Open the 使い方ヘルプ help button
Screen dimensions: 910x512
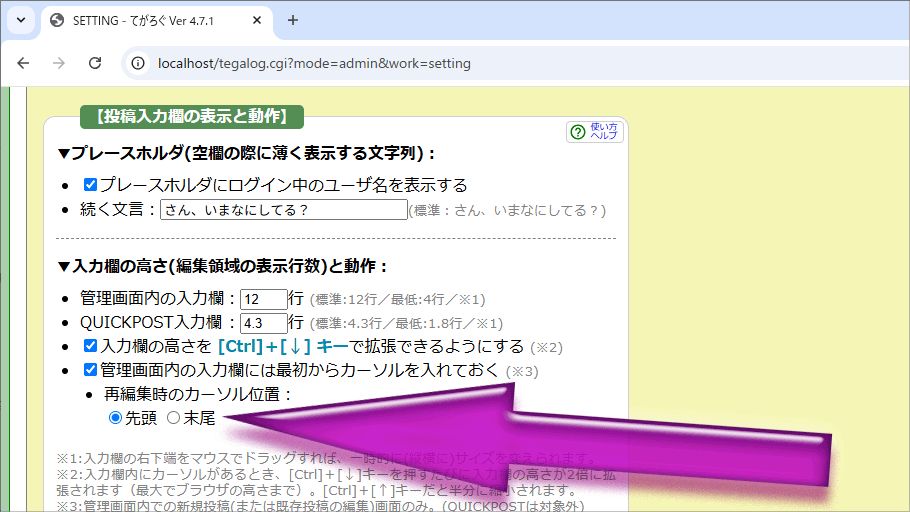595,132
